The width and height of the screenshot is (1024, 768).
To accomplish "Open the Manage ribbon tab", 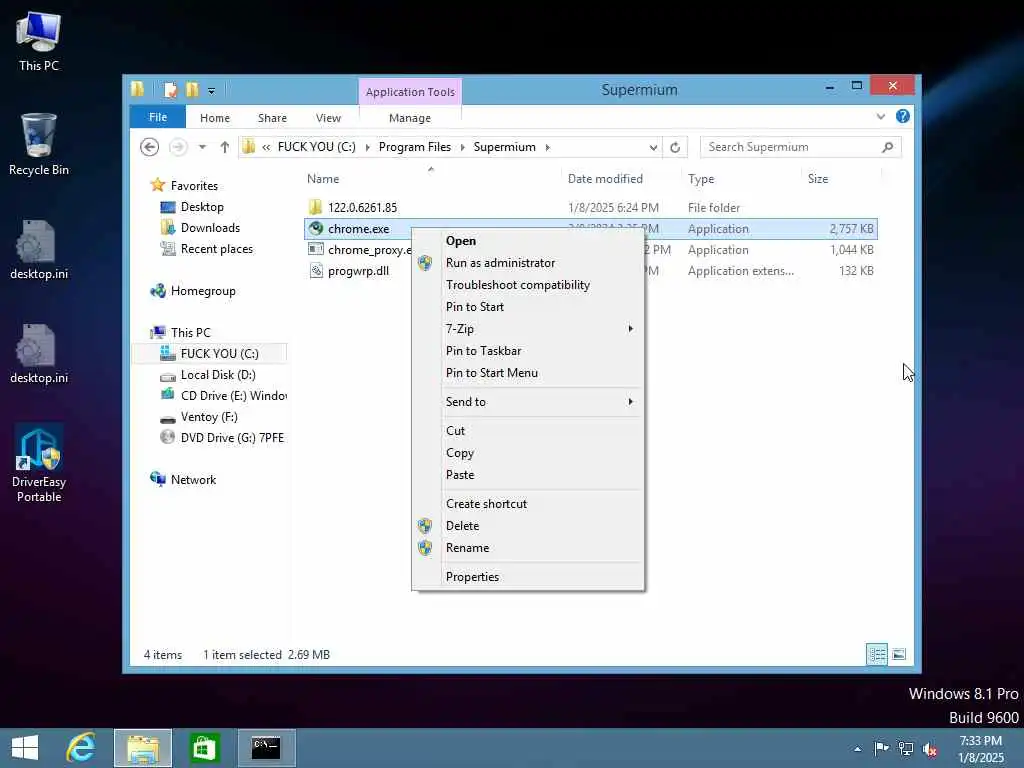I will click(410, 118).
